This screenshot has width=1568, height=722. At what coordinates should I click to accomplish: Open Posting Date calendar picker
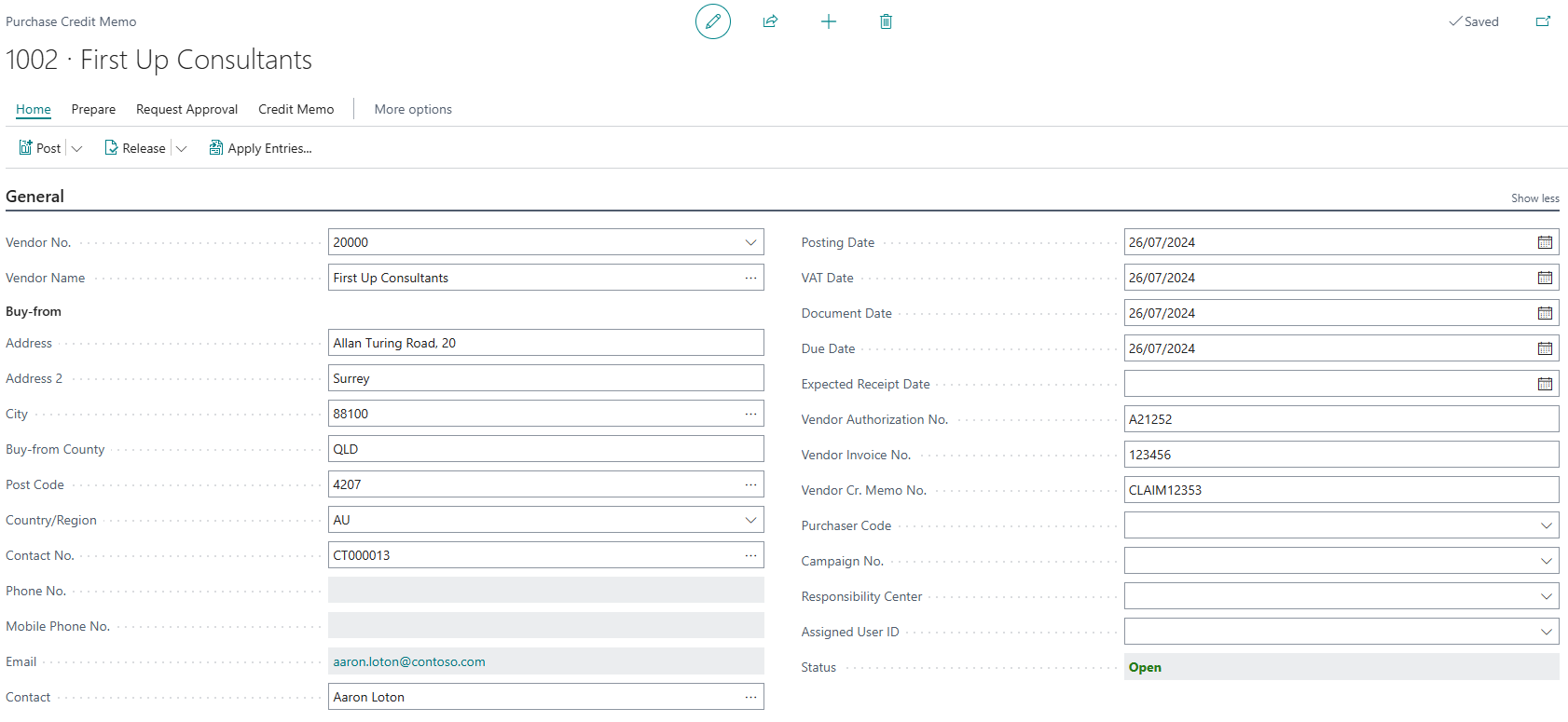click(1545, 242)
